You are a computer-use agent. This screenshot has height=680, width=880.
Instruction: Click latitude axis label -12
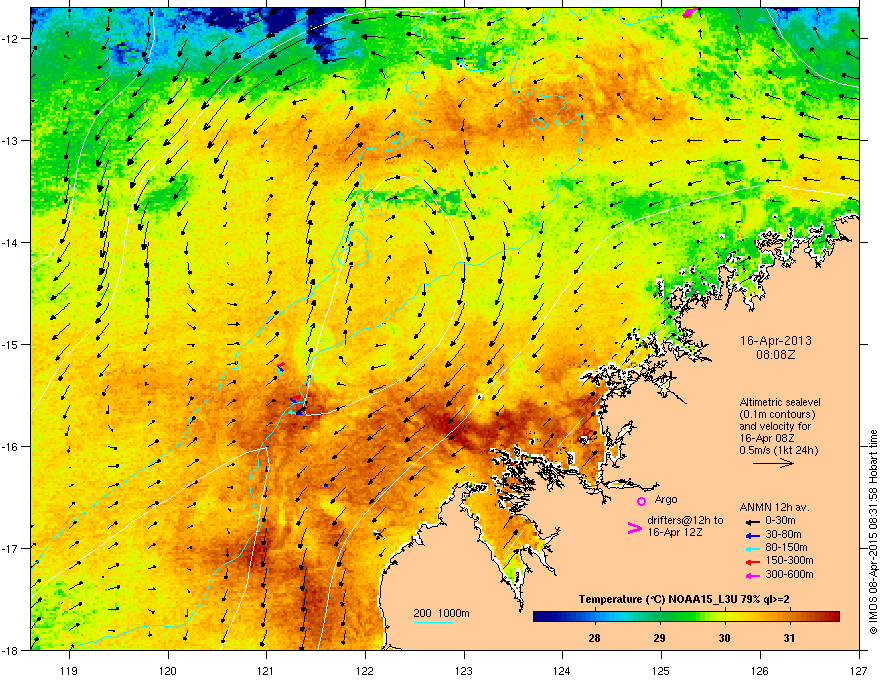coord(10,39)
